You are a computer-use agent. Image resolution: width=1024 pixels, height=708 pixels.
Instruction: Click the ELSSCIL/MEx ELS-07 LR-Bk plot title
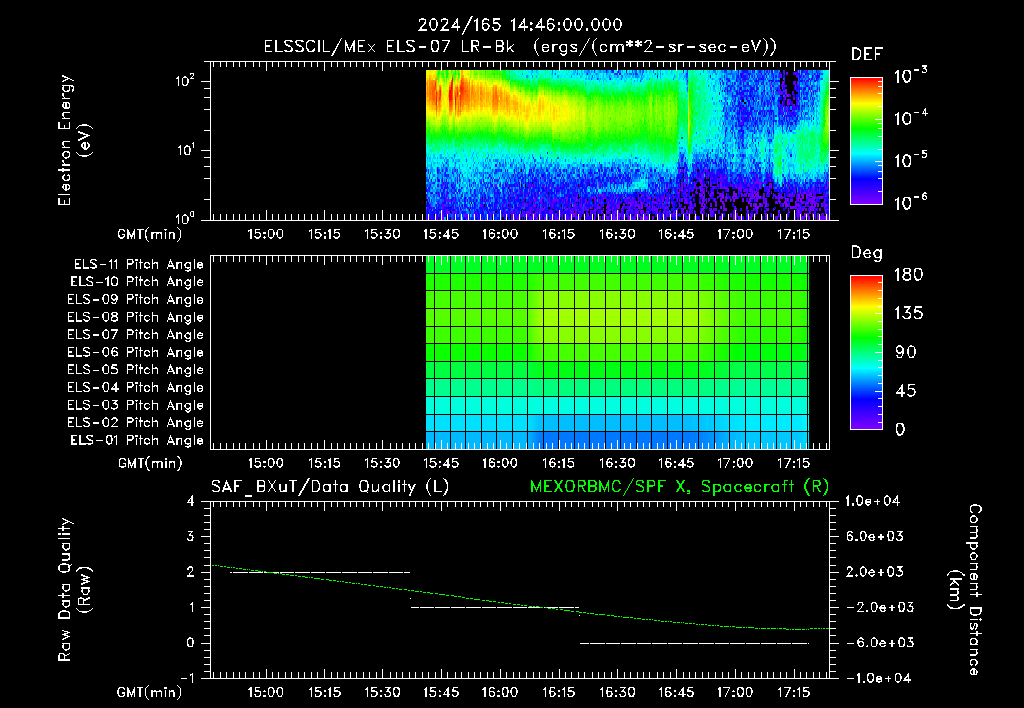pyautogui.click(x=389, y=47)
